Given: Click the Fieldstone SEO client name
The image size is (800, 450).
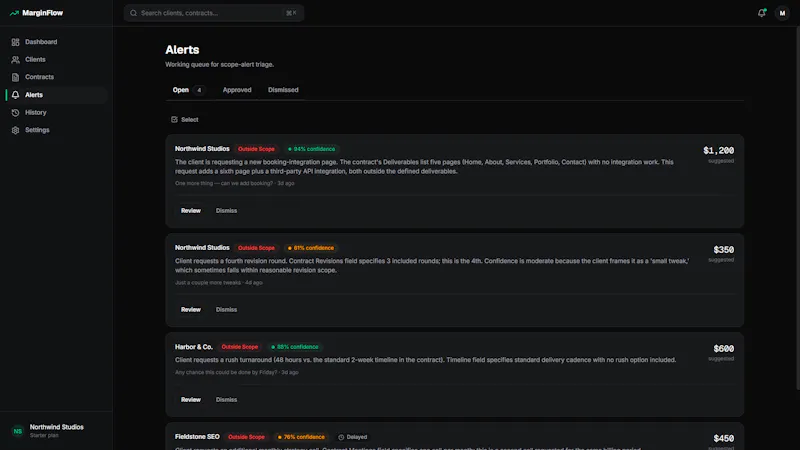Looking at the screenshot, I should click(197, 437).
